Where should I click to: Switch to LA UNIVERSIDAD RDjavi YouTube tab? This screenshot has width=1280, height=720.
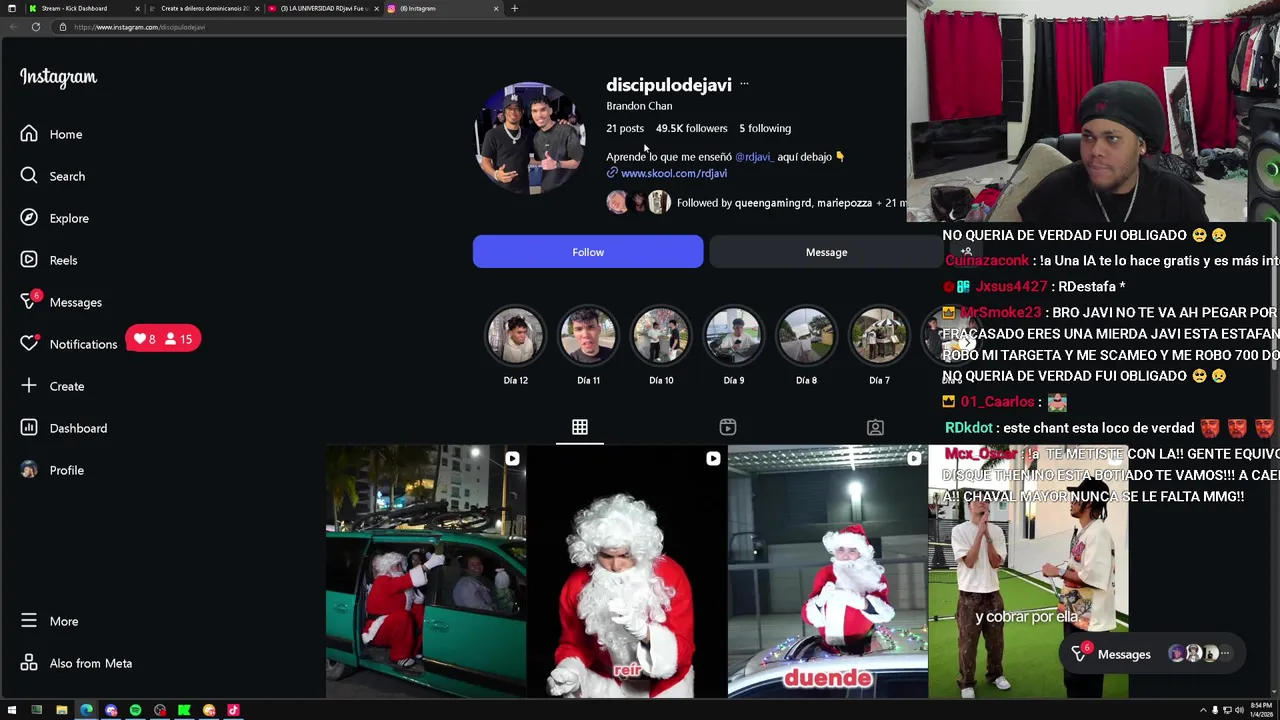click(x=324, y=8)
